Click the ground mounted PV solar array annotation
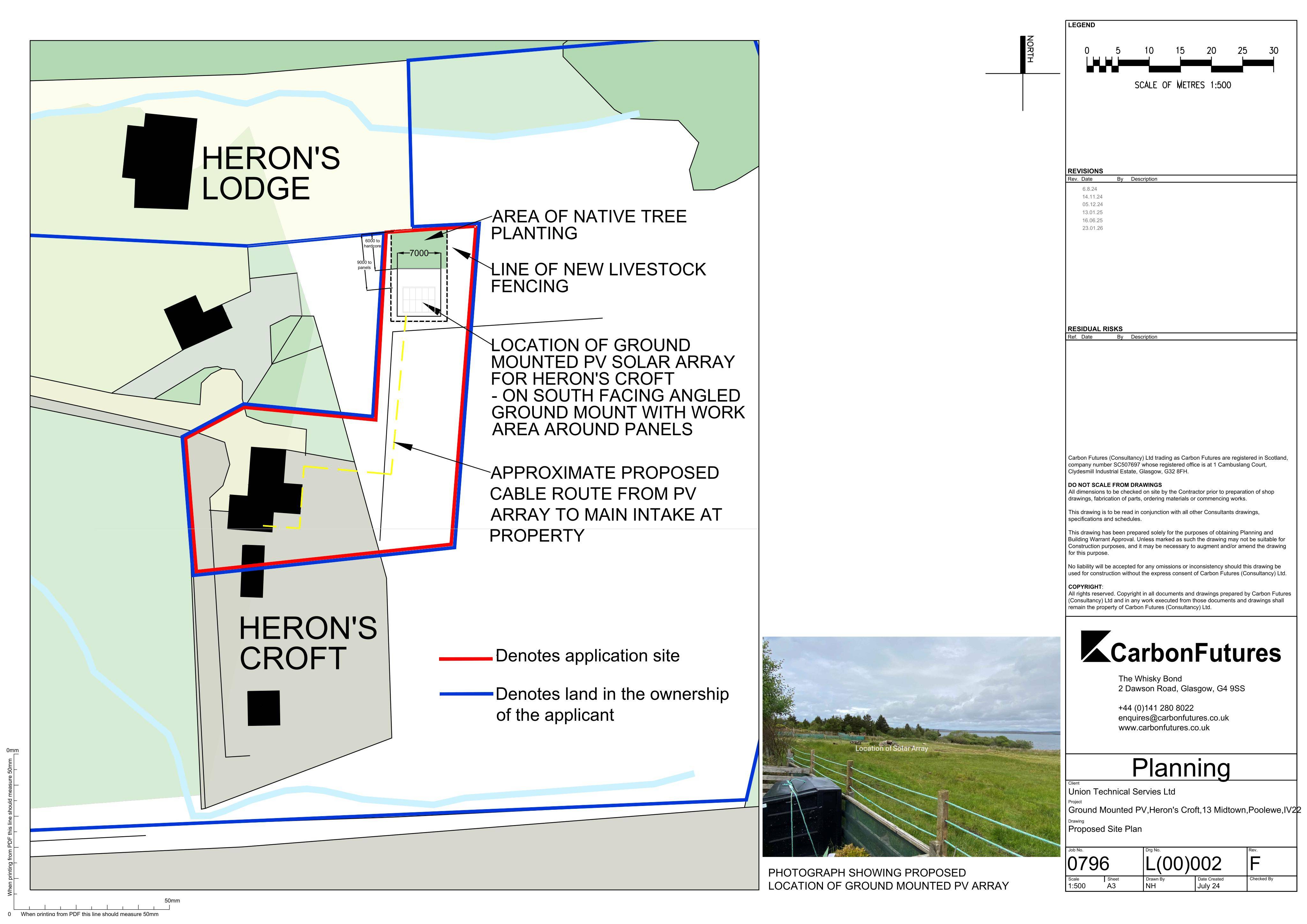Screen dimensions: 1307x924 coord(618,387)
